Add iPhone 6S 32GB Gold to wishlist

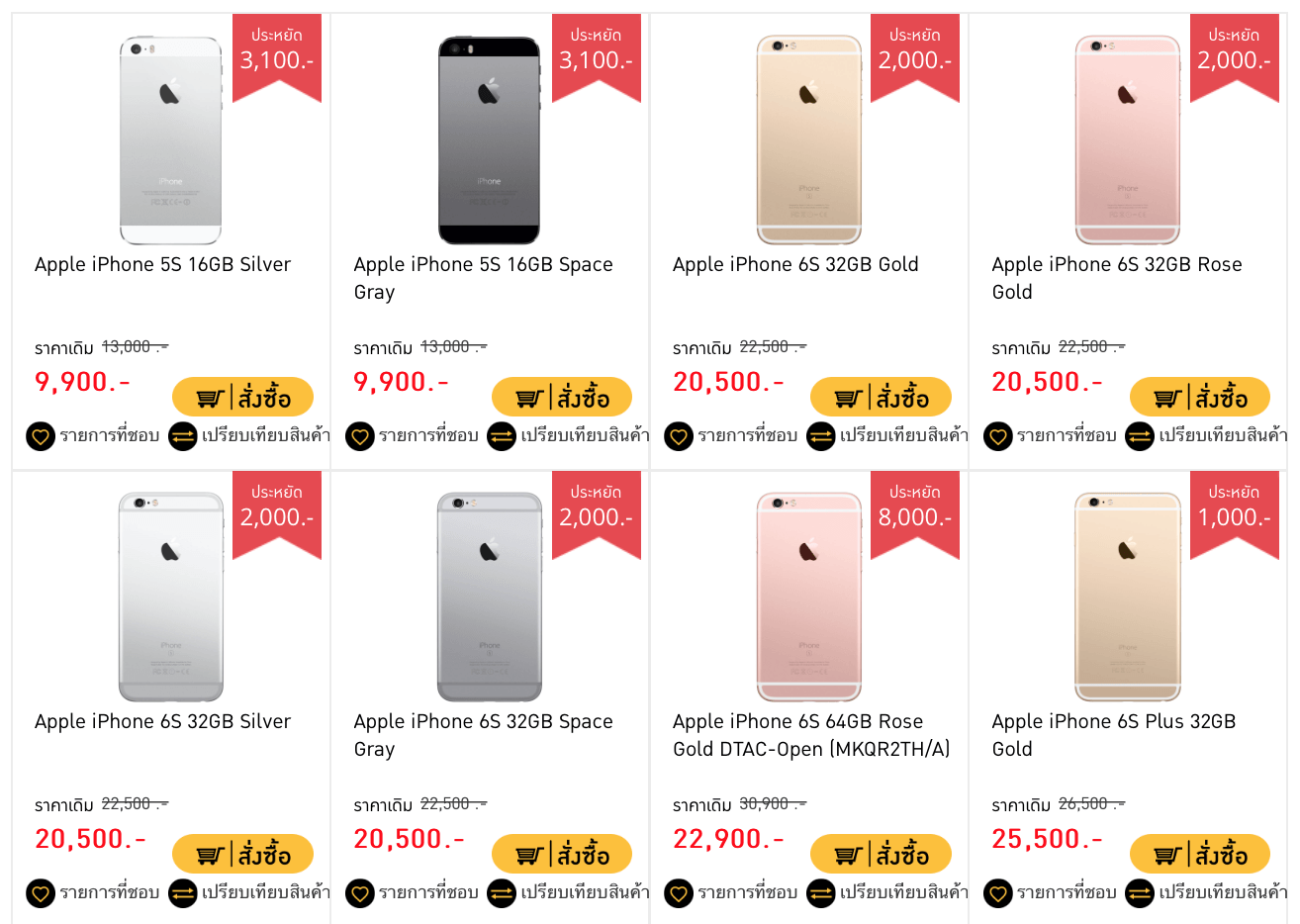coord(679,436)
